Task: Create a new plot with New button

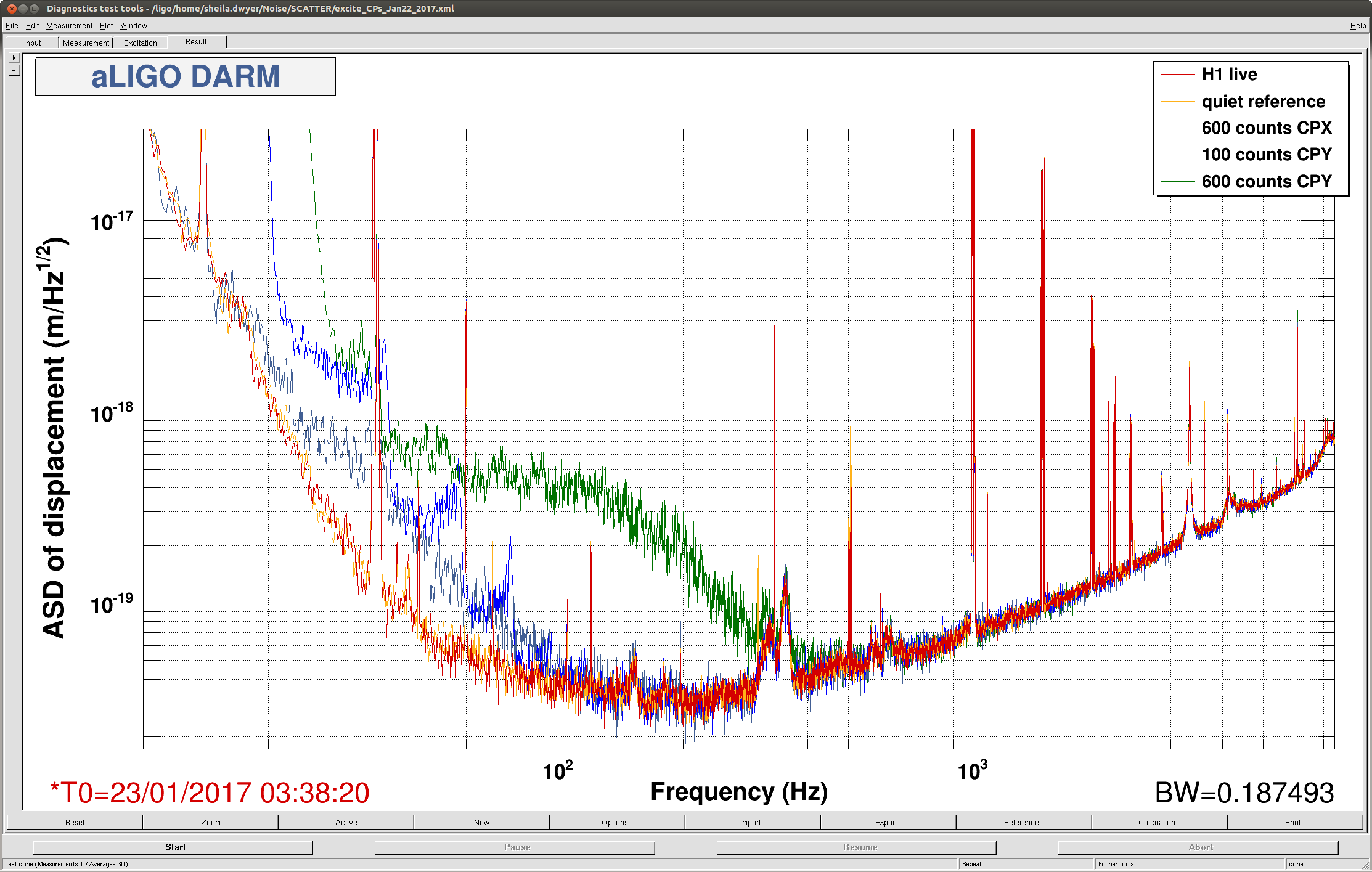Action: (x=482, y=822)
